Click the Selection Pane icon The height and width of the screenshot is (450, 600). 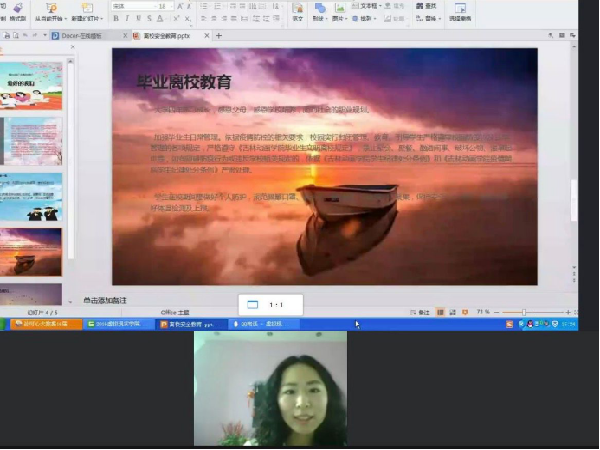click(x=460, y=8)
